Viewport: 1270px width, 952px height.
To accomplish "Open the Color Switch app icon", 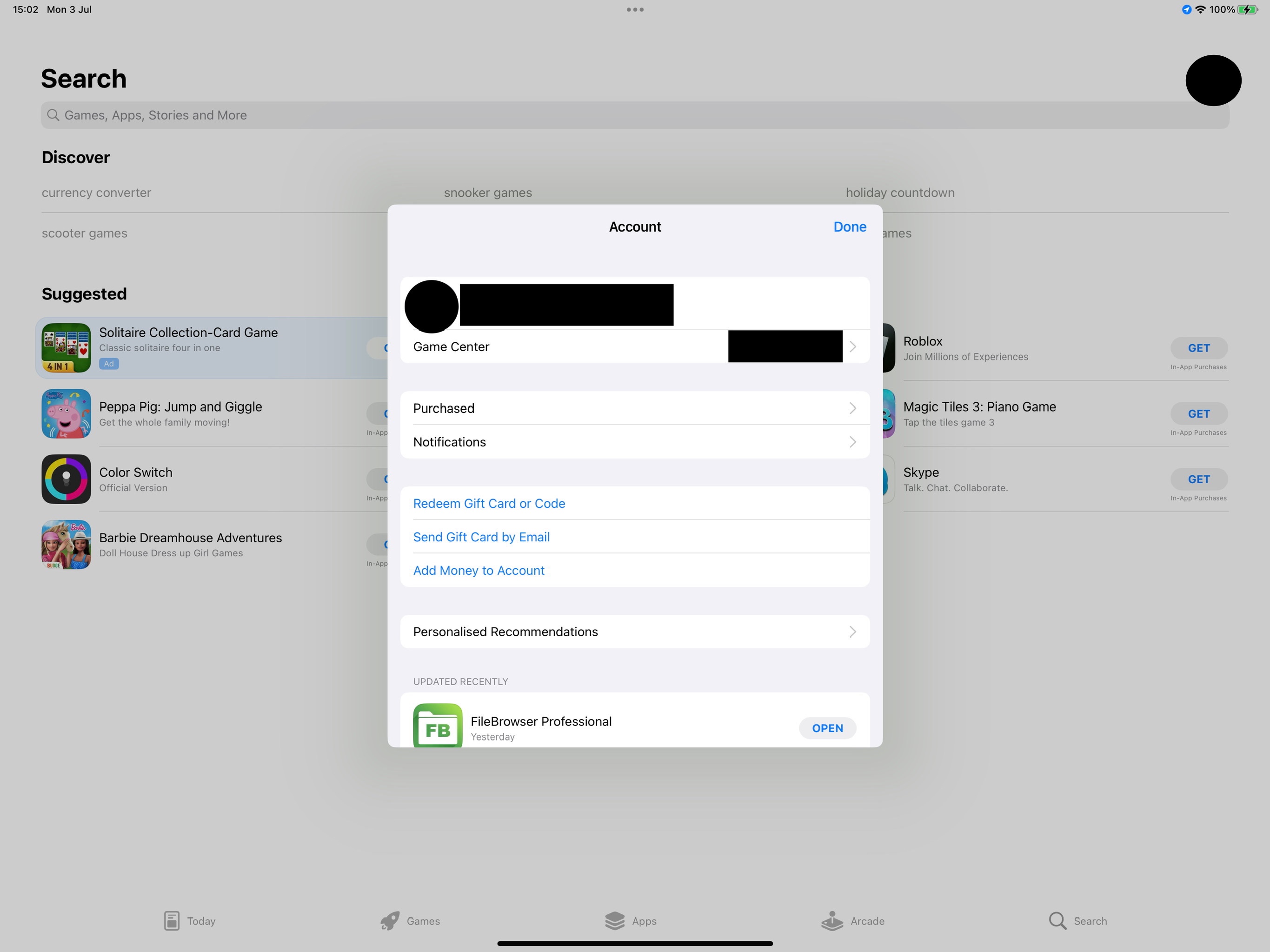I will coord(66,479).
